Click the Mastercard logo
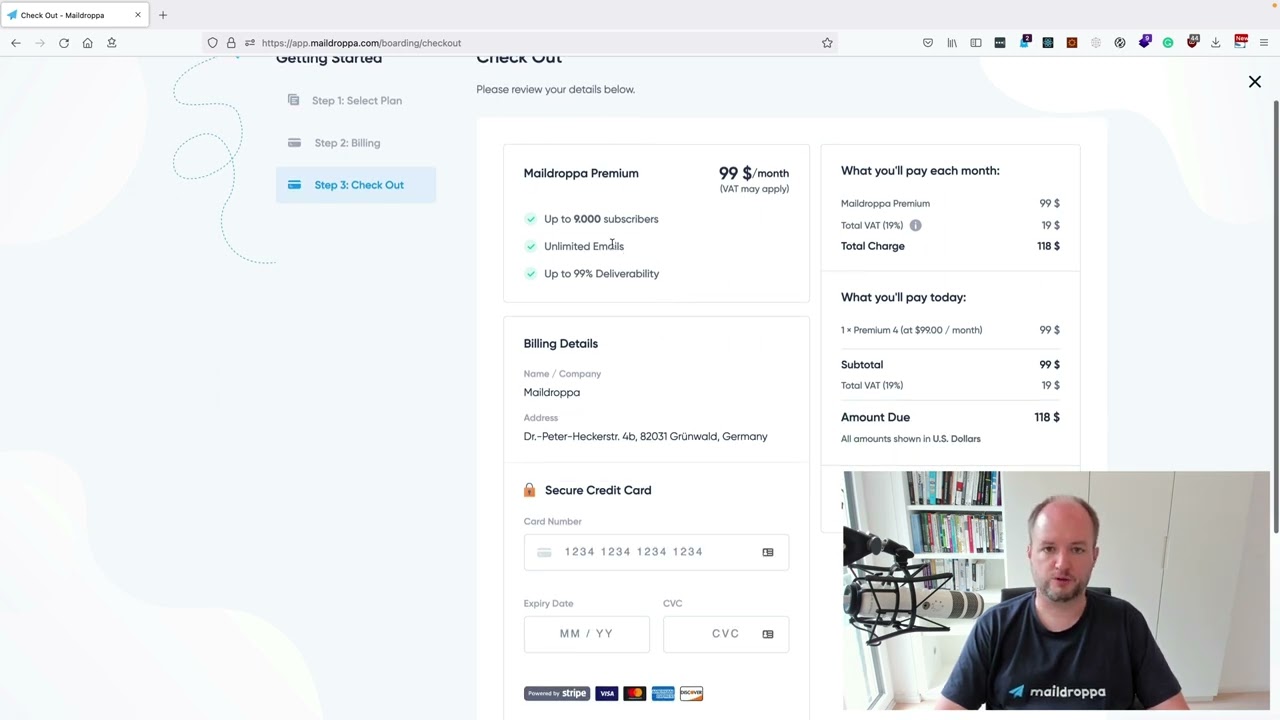The image size is (1280, 720). [635, 693]
